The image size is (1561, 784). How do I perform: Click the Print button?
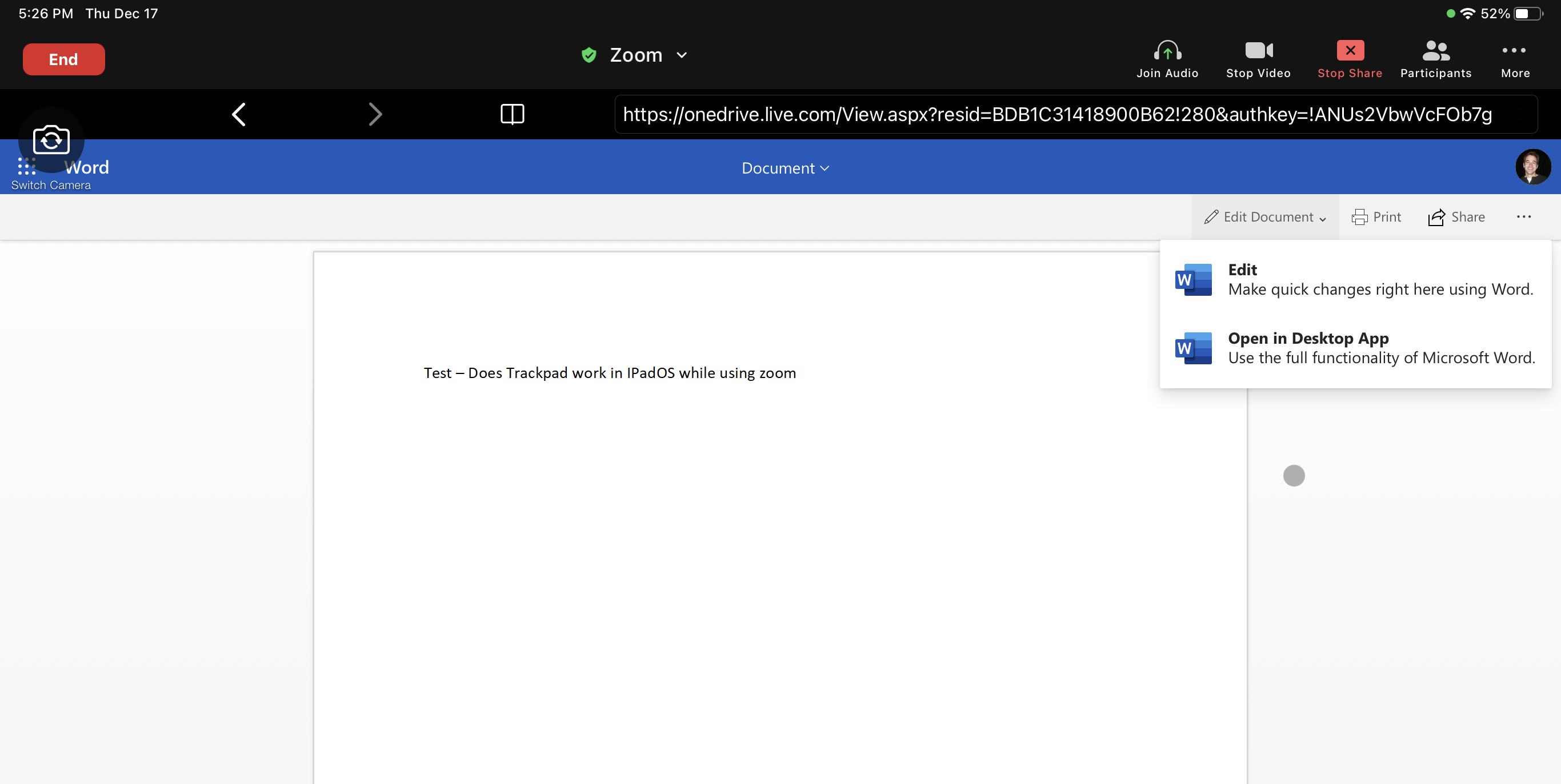1376,217
